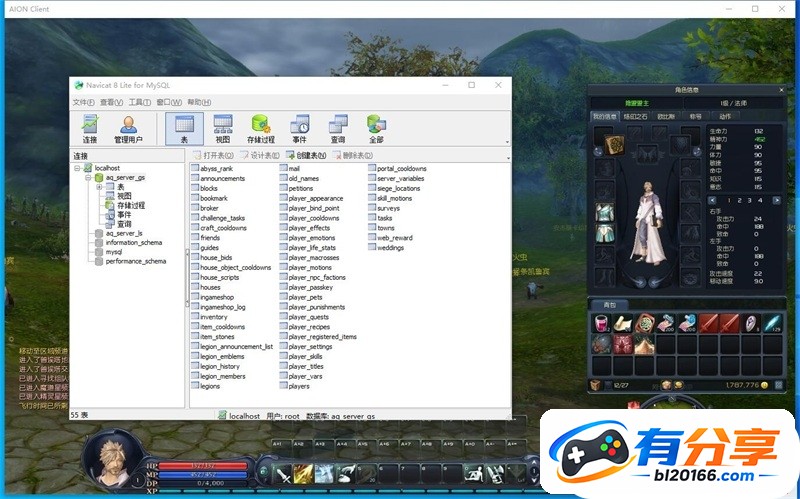
Task: Open the 查询 (Query) toolbar icon
Action: (338, 129)
